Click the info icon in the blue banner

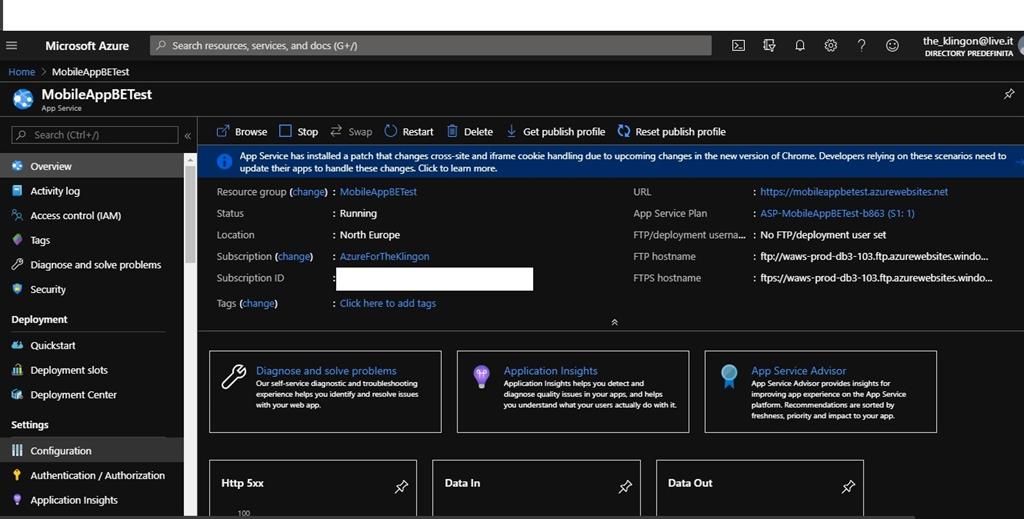224,162
